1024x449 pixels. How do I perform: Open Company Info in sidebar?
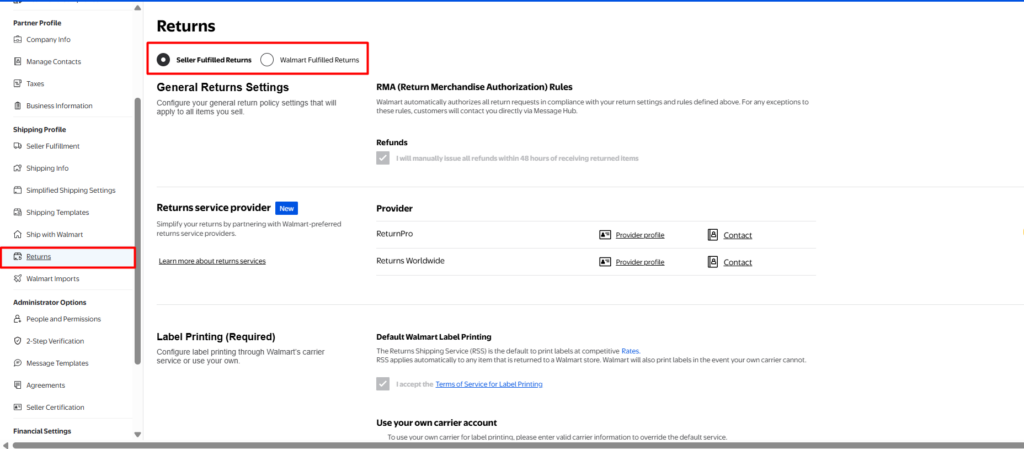click(48, 39)
